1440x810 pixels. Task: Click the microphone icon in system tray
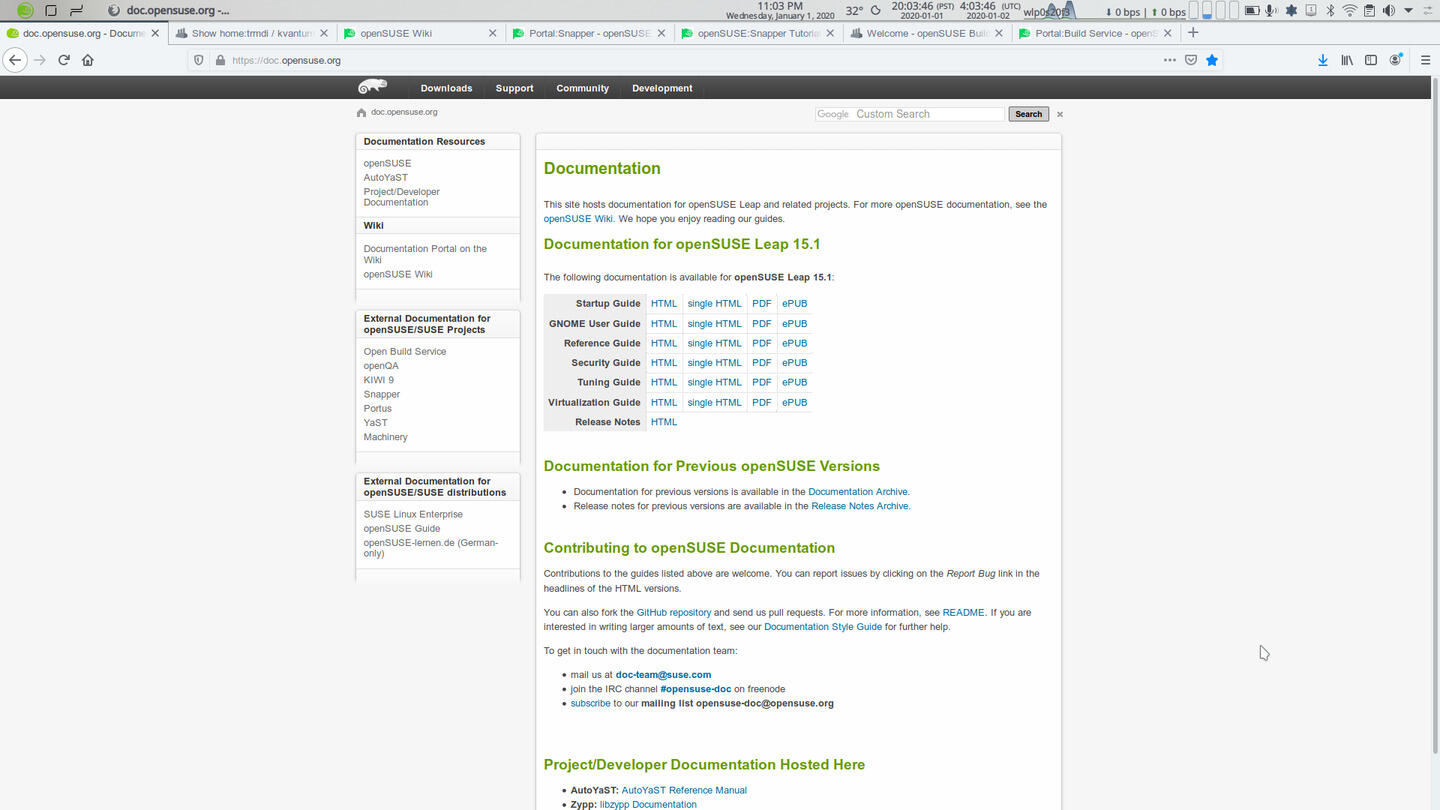point(1271,11)
